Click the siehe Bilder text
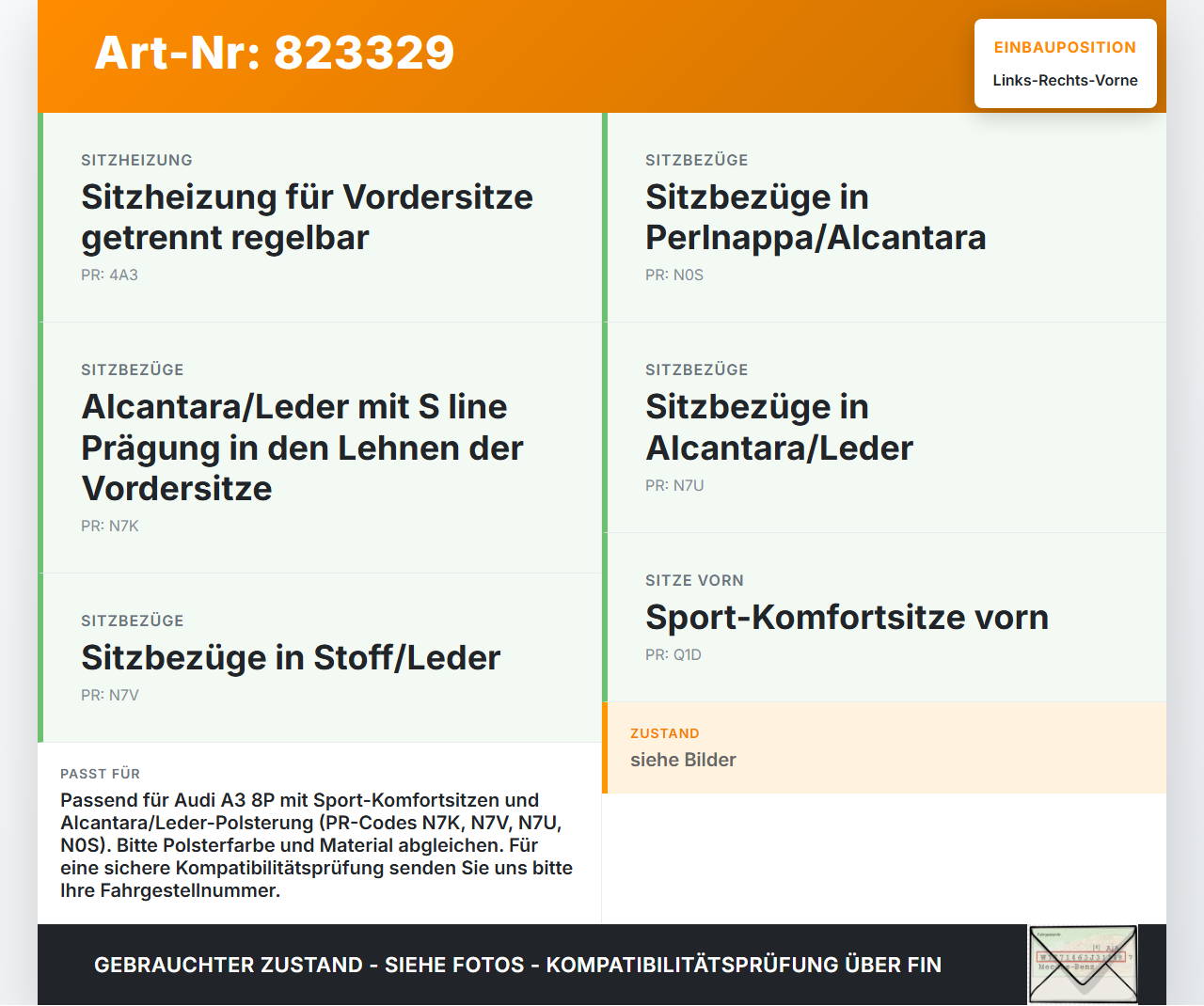Viewport: 1204px width, 1006px height. [683, 760]
